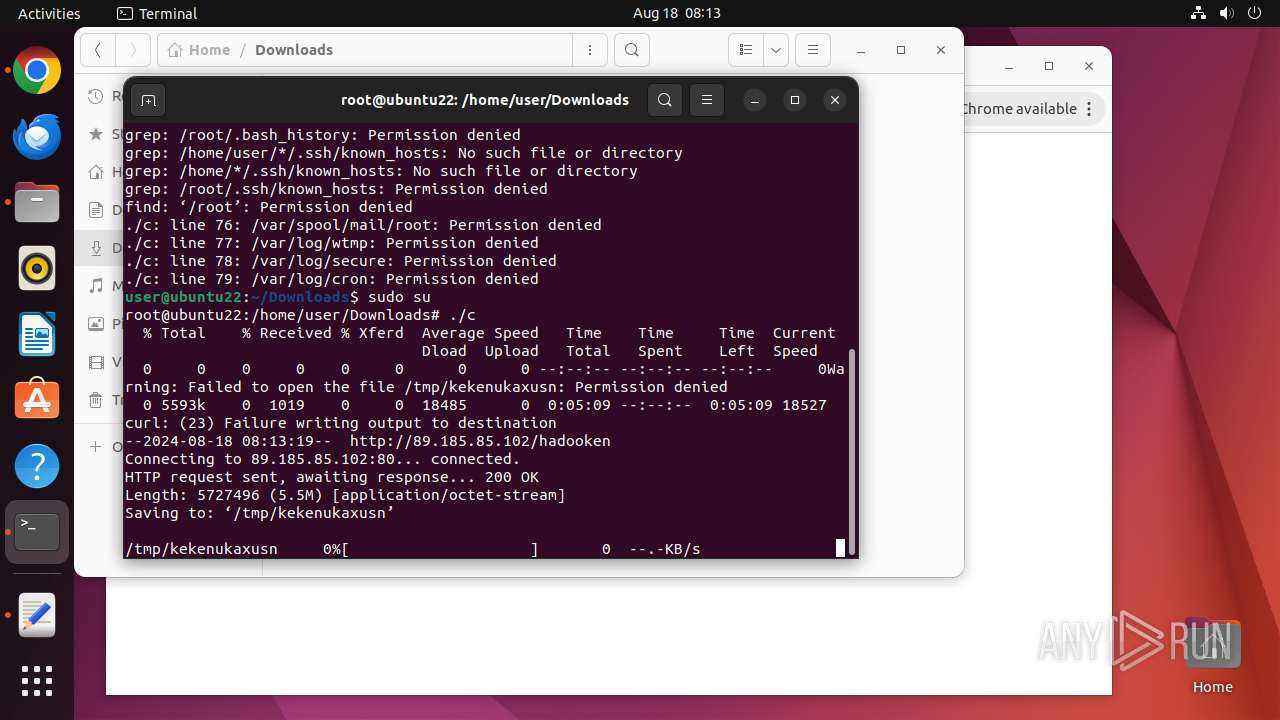Click the wget download progress bar
Image resolution: width=1280 pixels, height=720 pixels.
pos(440,549)
